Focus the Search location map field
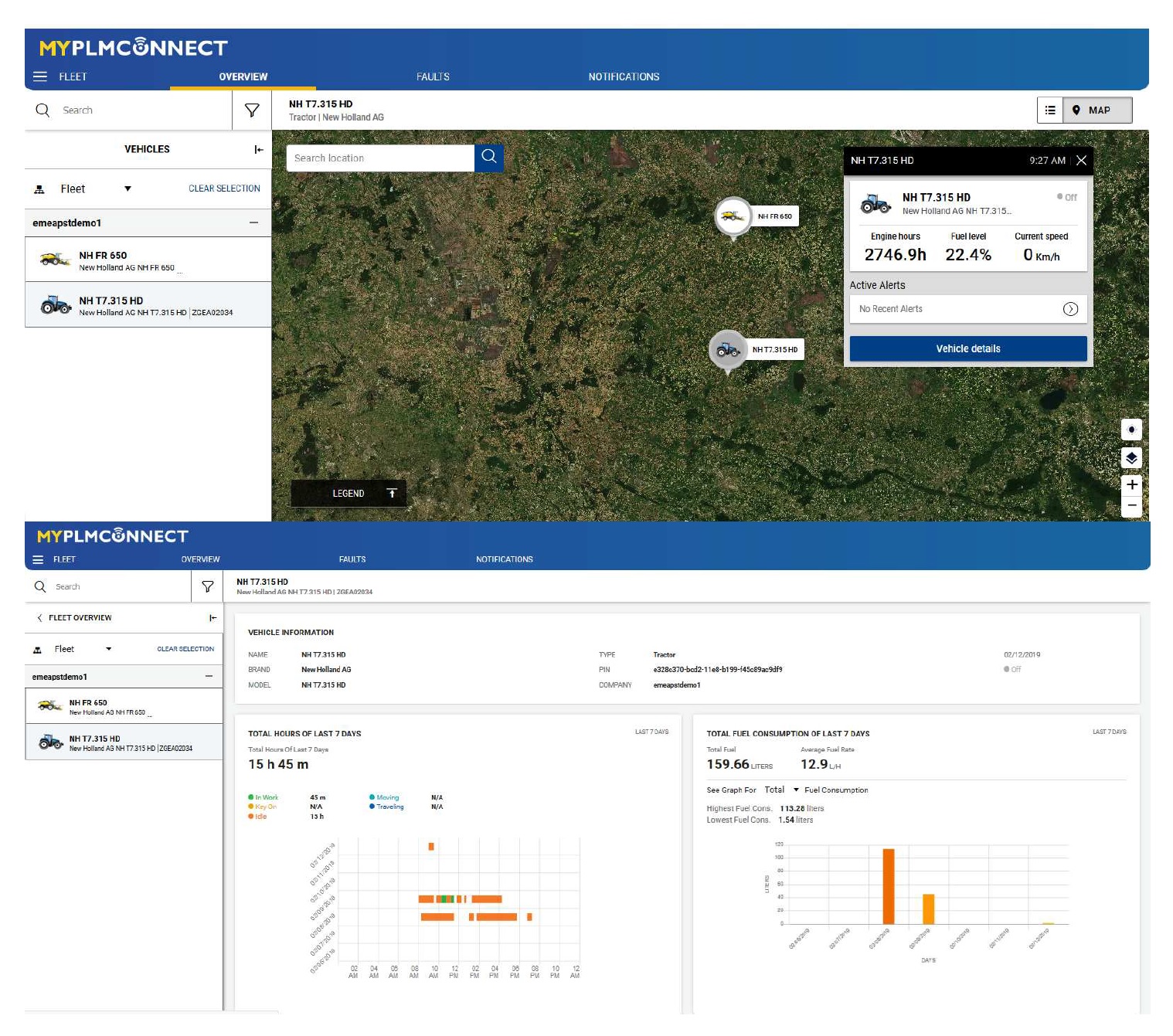 [x=380, y=158]
